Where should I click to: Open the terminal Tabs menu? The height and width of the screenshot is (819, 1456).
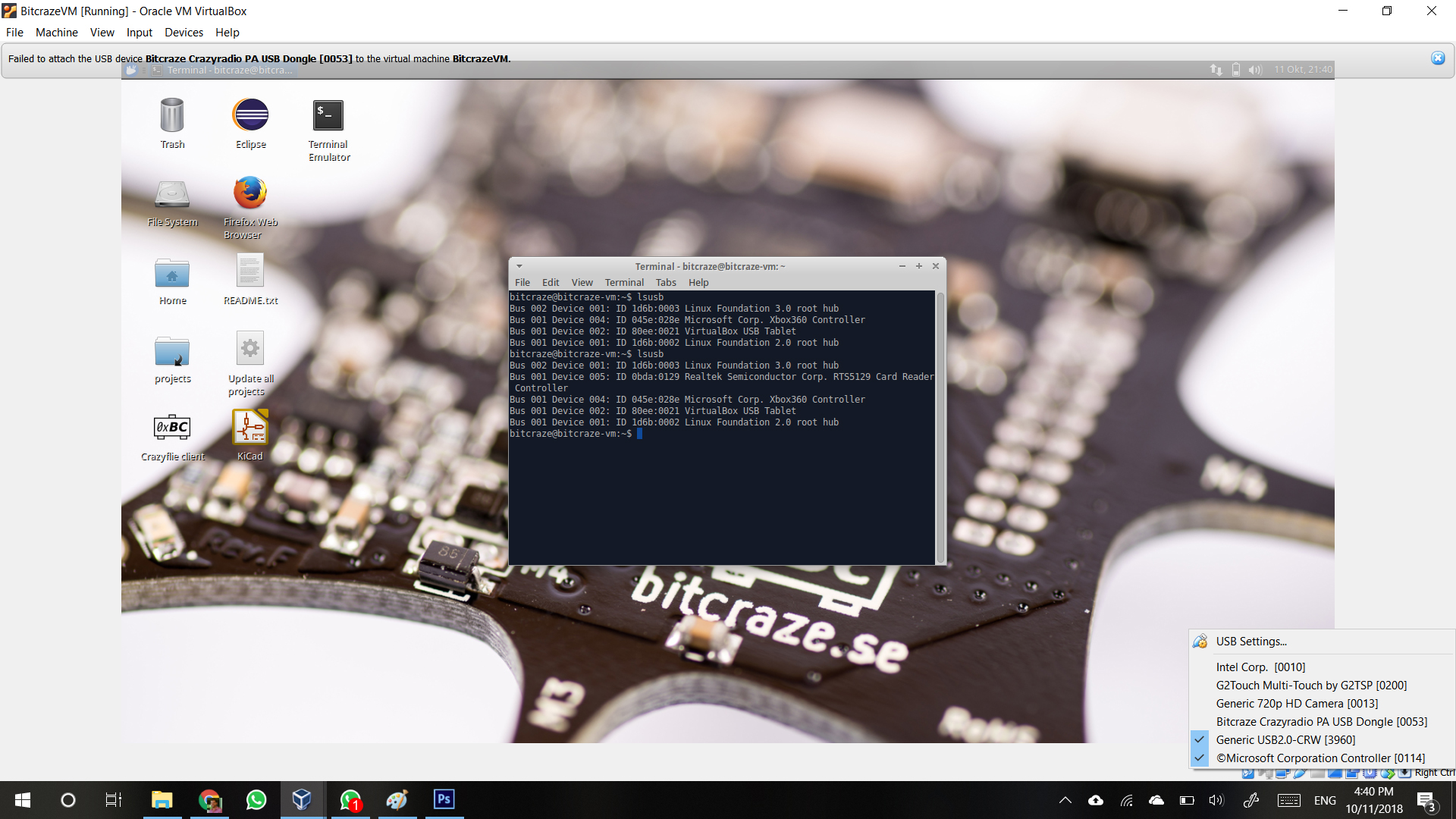tap(665, 283)
